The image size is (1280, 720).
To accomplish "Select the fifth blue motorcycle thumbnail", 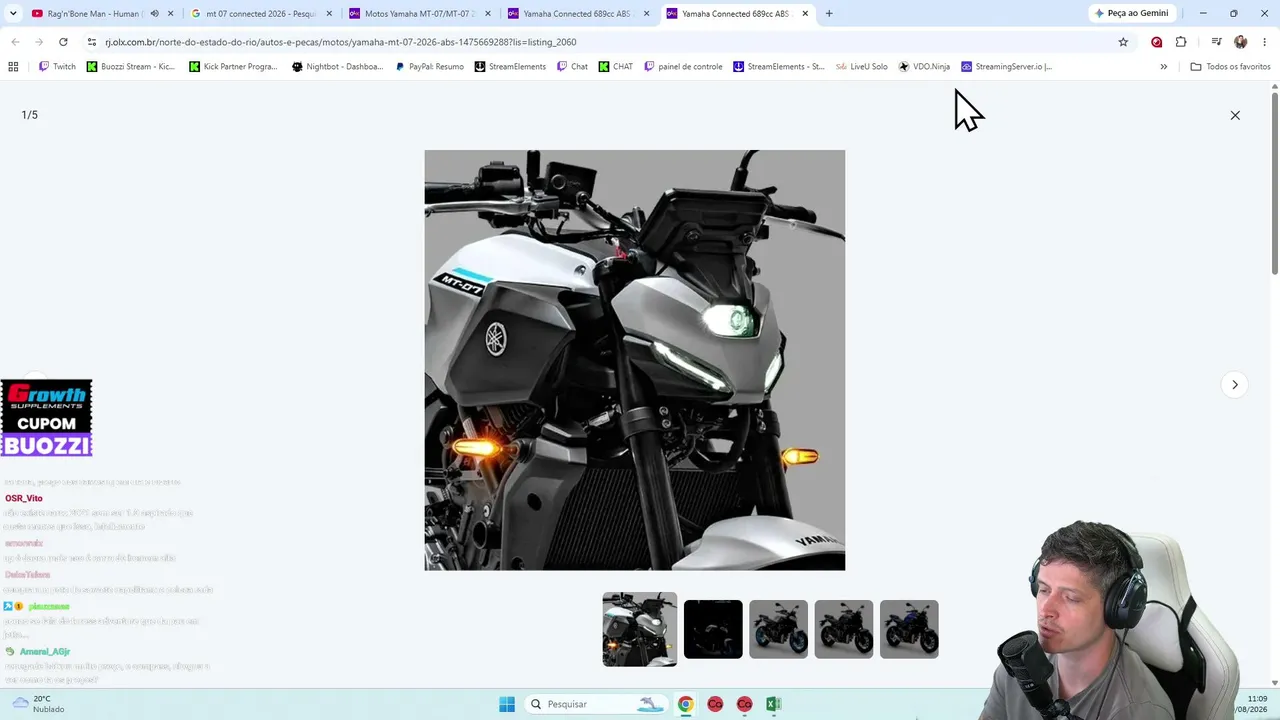I will click(909, 629).
